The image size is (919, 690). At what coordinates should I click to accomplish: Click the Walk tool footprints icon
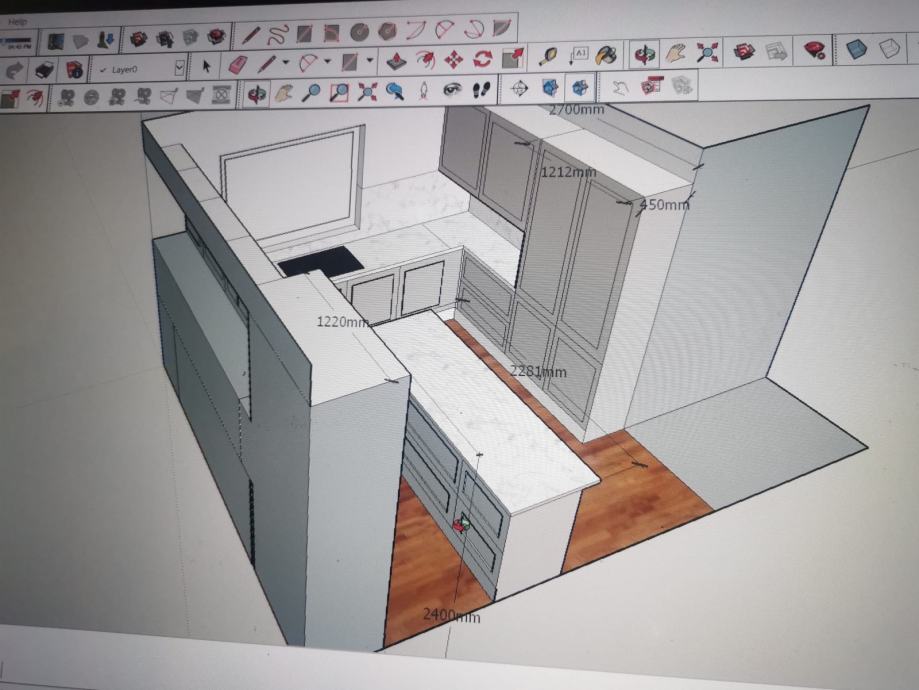482,89
